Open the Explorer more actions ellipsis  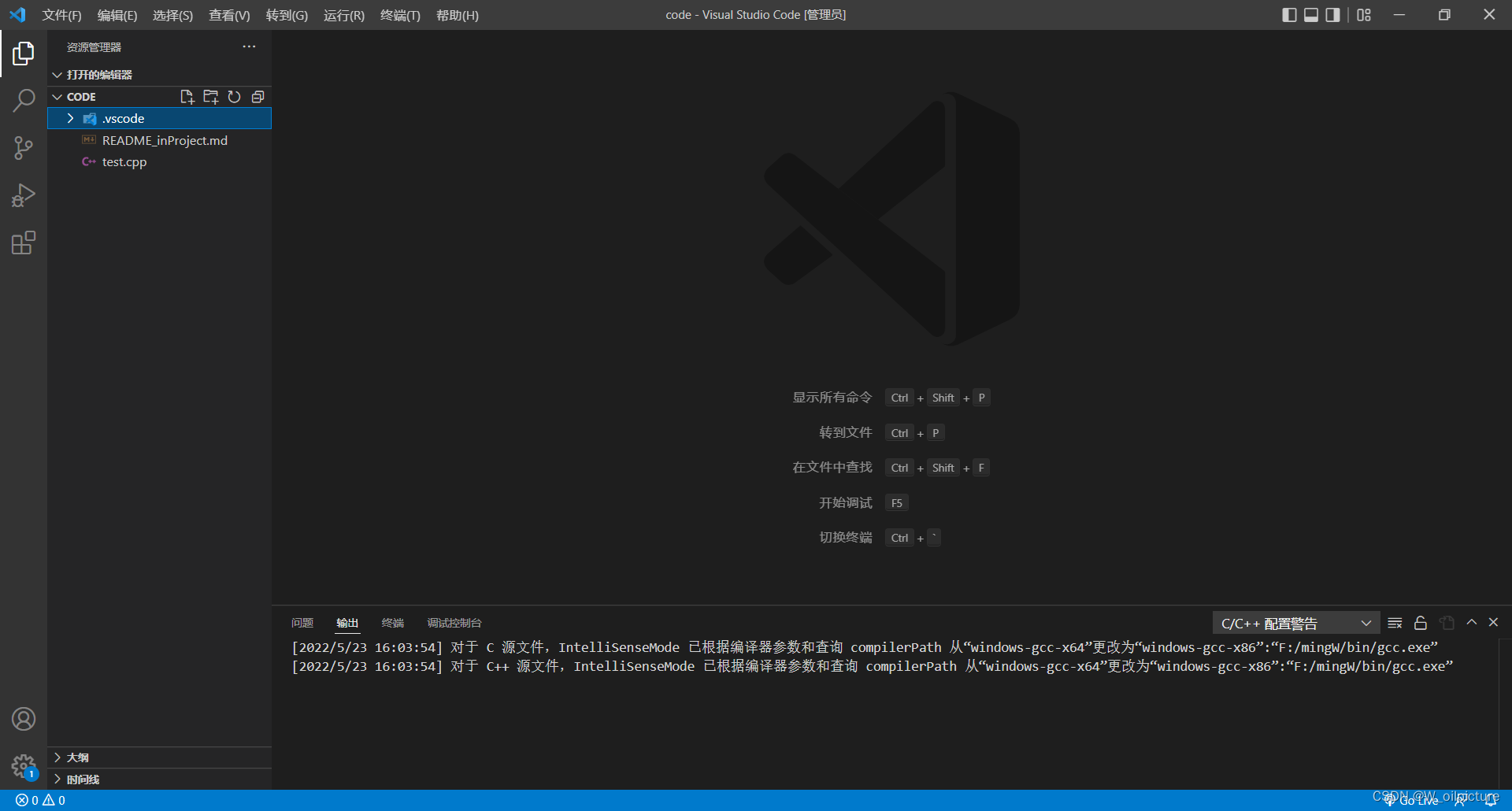[249, 46]
